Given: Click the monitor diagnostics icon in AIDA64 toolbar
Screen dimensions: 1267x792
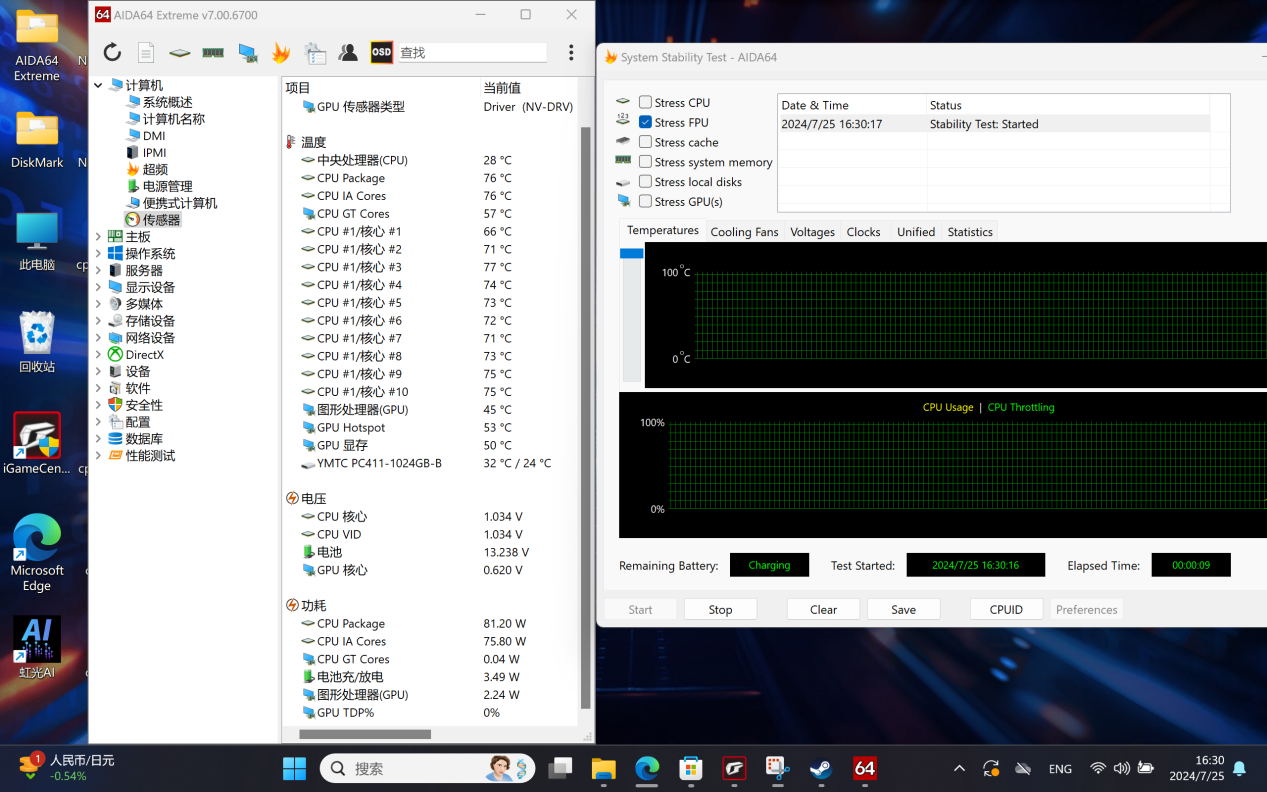Looking at the screenshot, I should (247, 53).
